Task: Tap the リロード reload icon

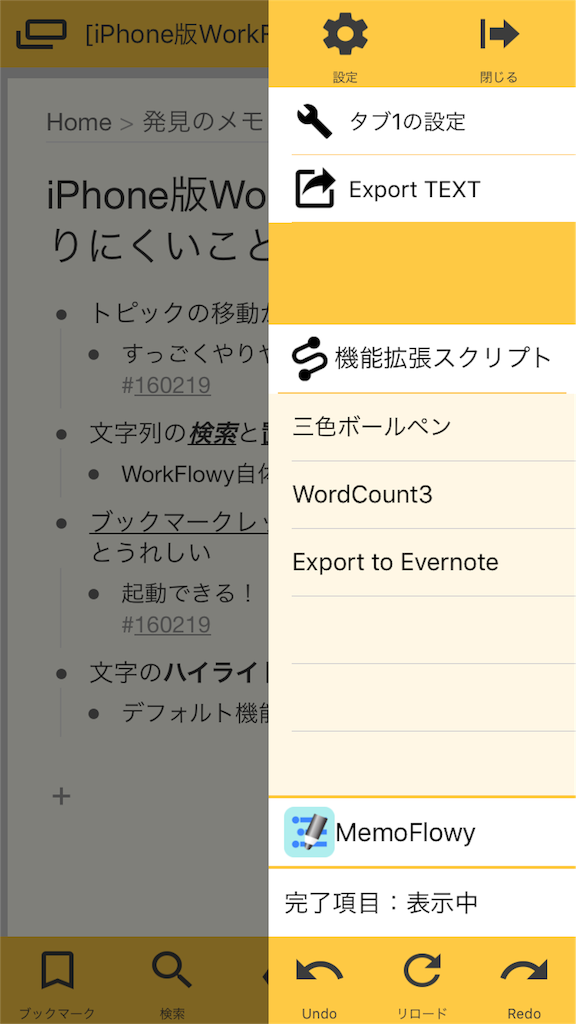Action: [423, 971]
